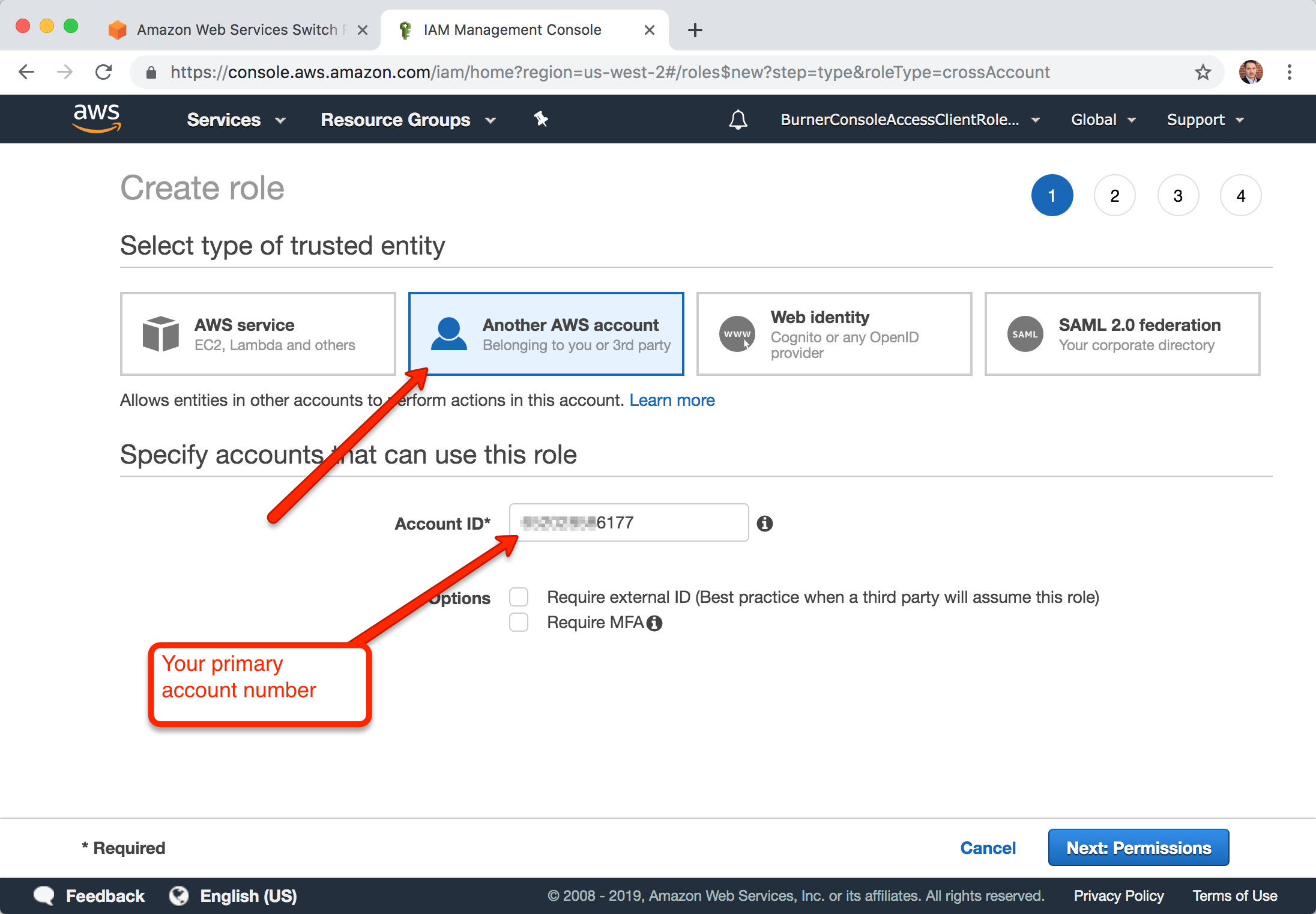Click the AWS logo home icon
Screen dimensions: 1316x914
97,117
